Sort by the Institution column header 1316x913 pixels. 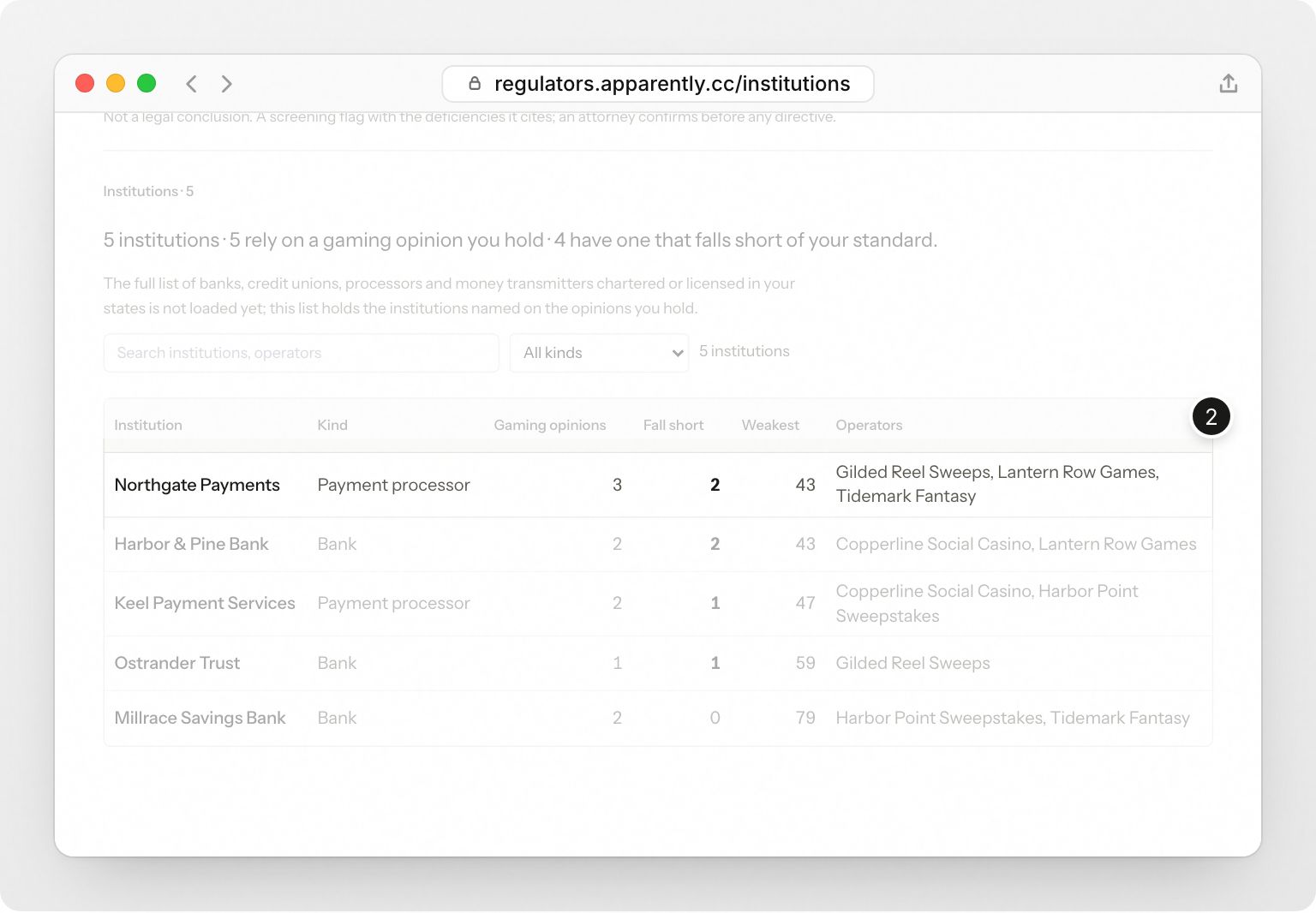[148, 425]
